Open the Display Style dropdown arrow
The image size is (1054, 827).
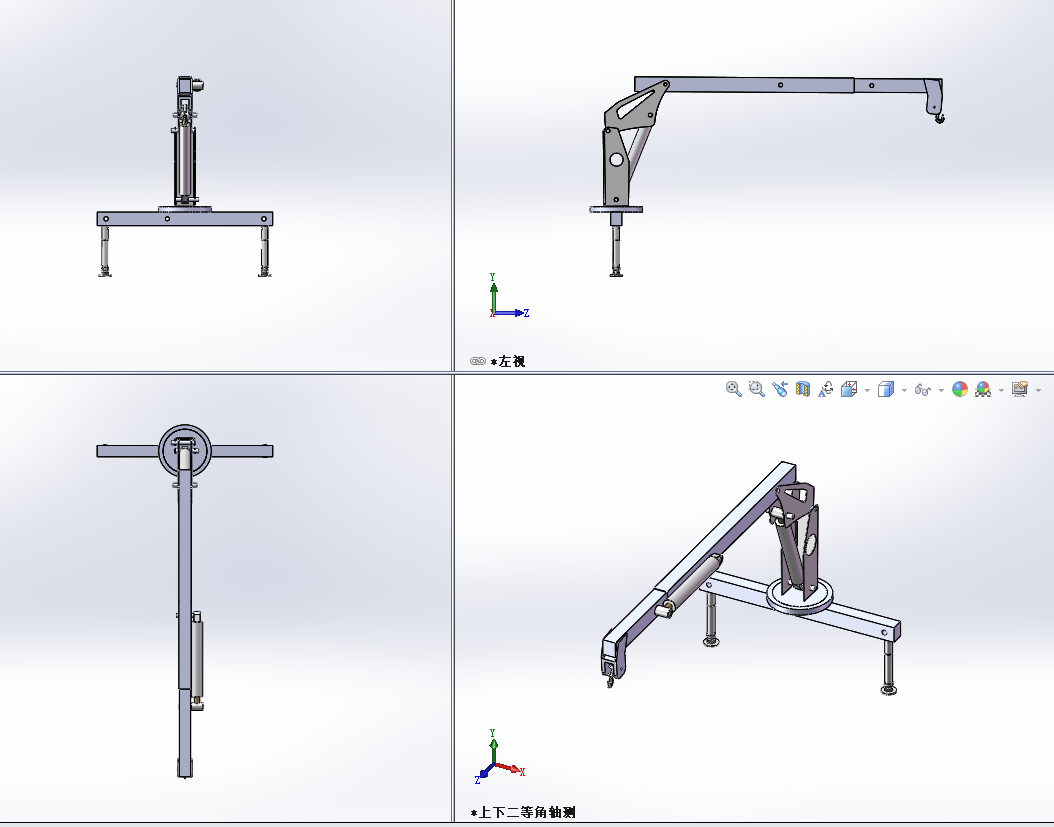[x=904, y=390]
